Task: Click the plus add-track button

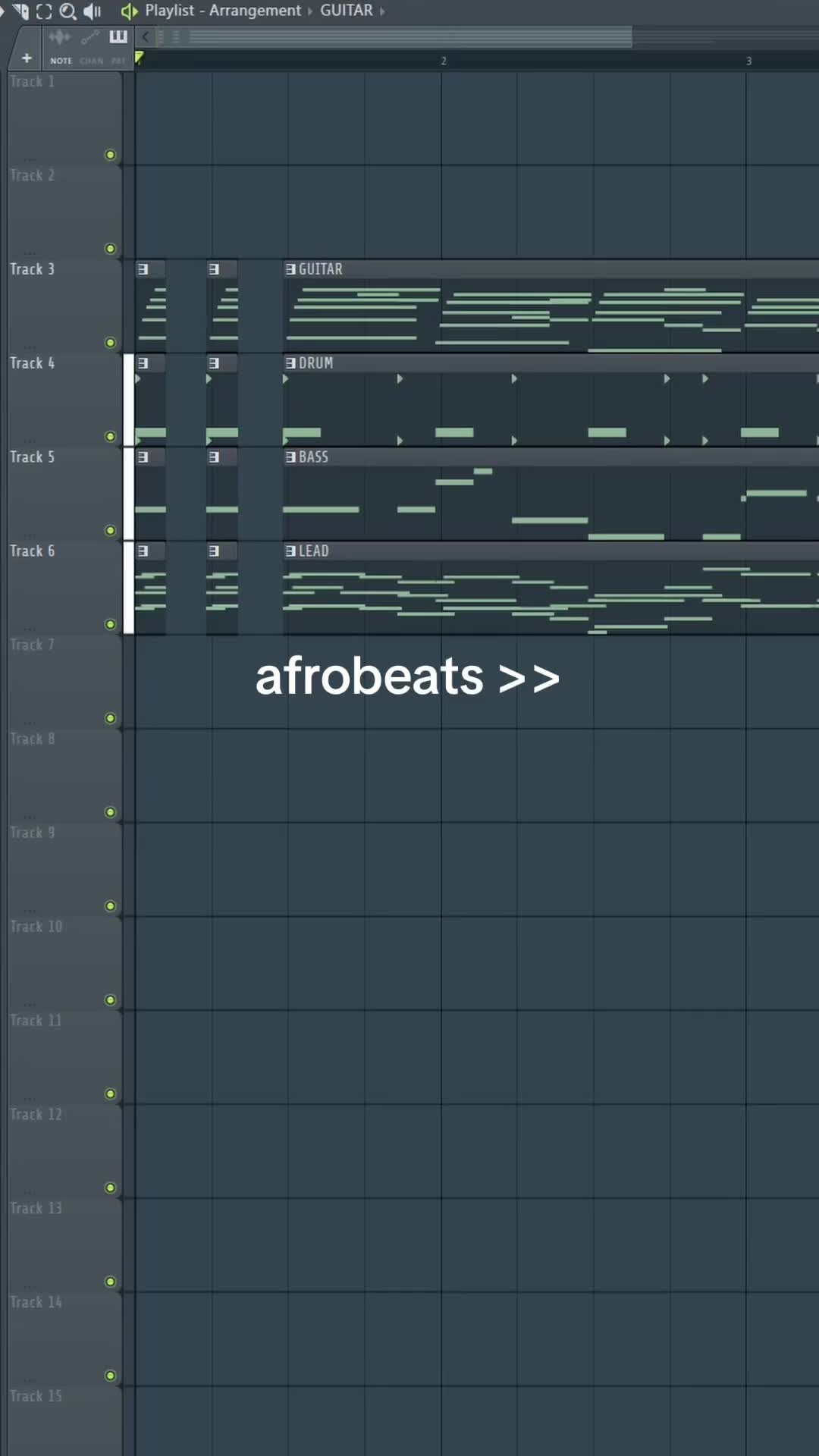Action: click(x=27, y=58)
